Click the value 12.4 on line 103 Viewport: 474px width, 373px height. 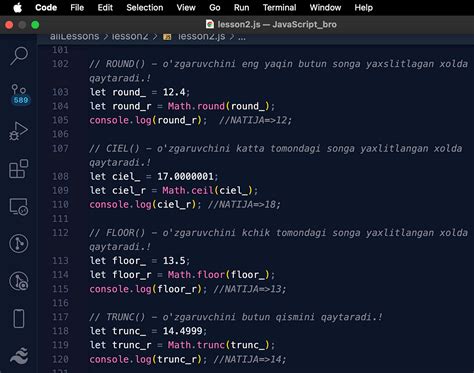coord(174,92)
